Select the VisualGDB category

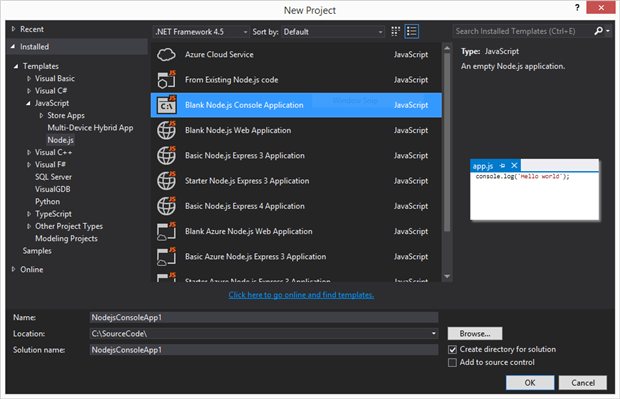pos(53,189)
